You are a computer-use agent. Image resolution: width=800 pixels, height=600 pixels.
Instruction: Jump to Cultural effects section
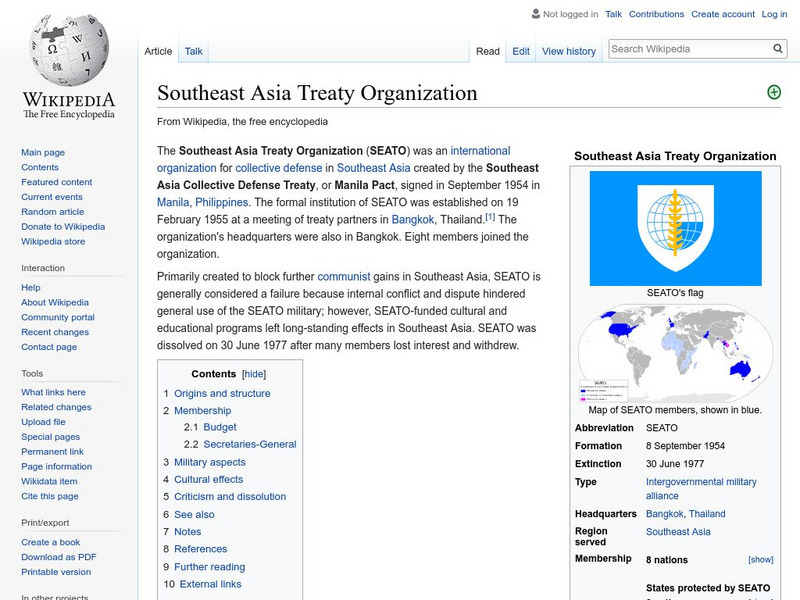click(x=208, y=480)
